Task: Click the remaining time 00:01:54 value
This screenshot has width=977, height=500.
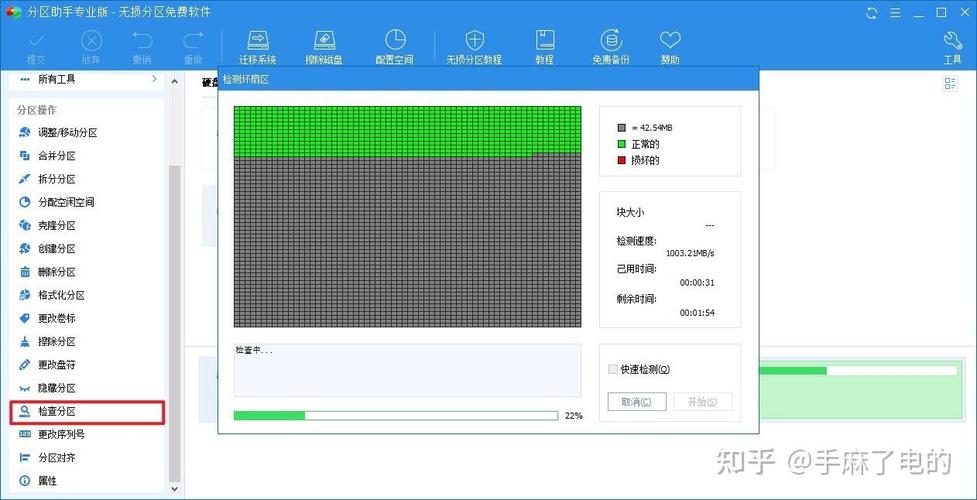Action: coord(697,312)
